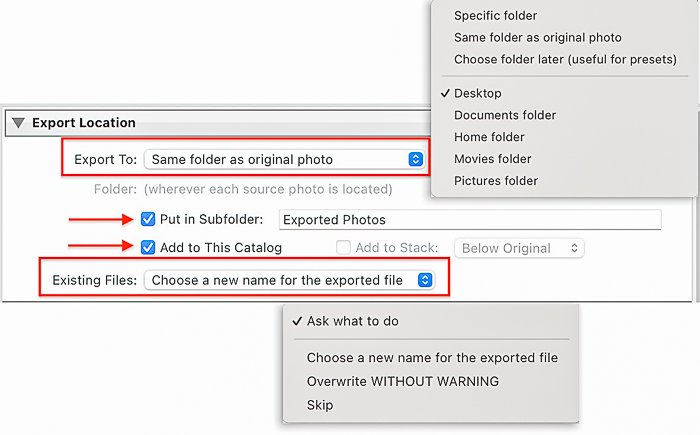Select Same folder as original photo option
700x435 pixels.
pyautogui.click(x=537, y=38)
